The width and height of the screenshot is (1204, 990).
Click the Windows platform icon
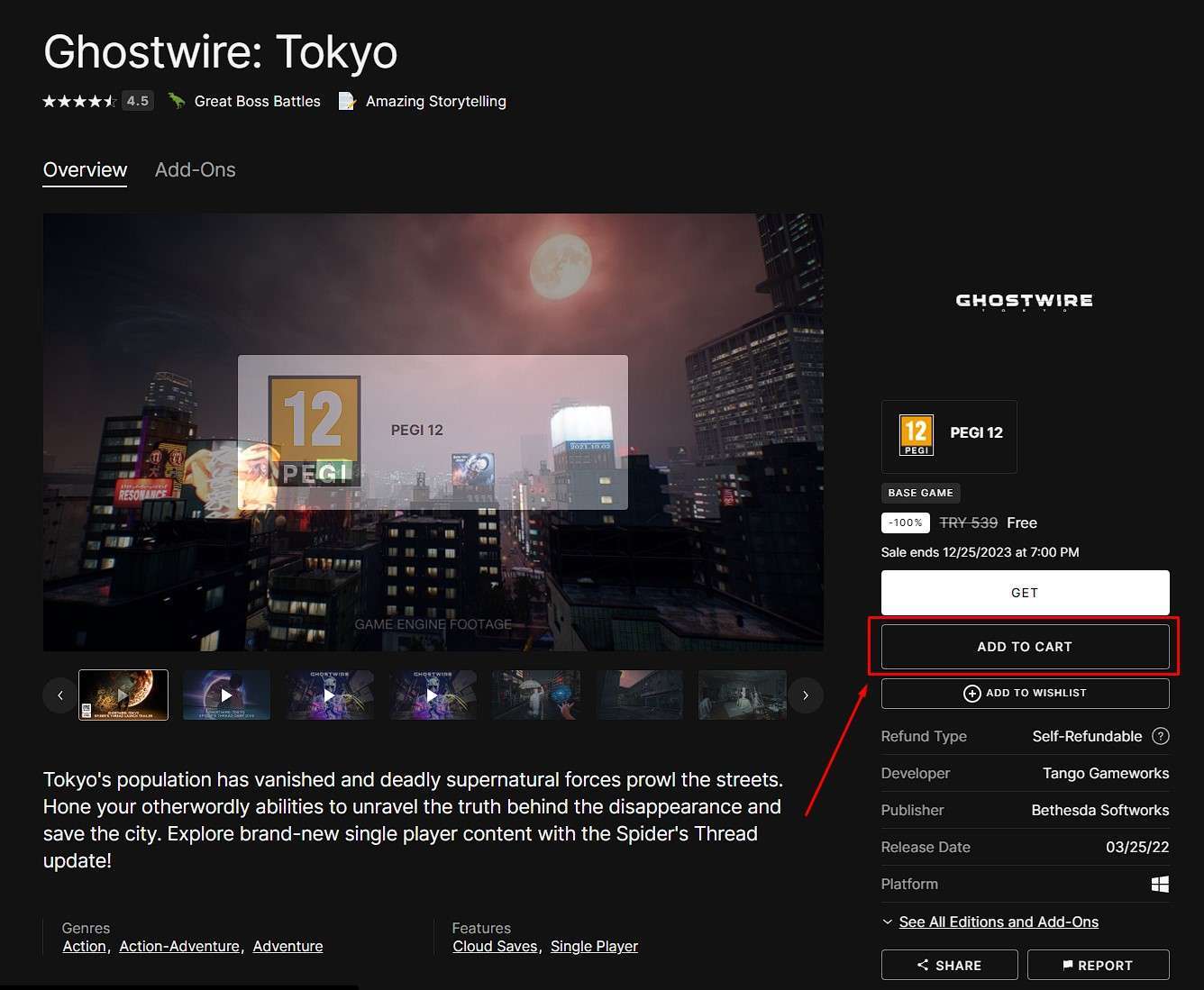1160,884
